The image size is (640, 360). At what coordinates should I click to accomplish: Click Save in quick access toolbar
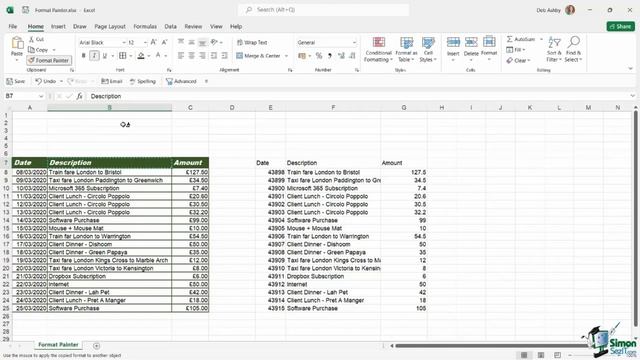tap(16, 81)
